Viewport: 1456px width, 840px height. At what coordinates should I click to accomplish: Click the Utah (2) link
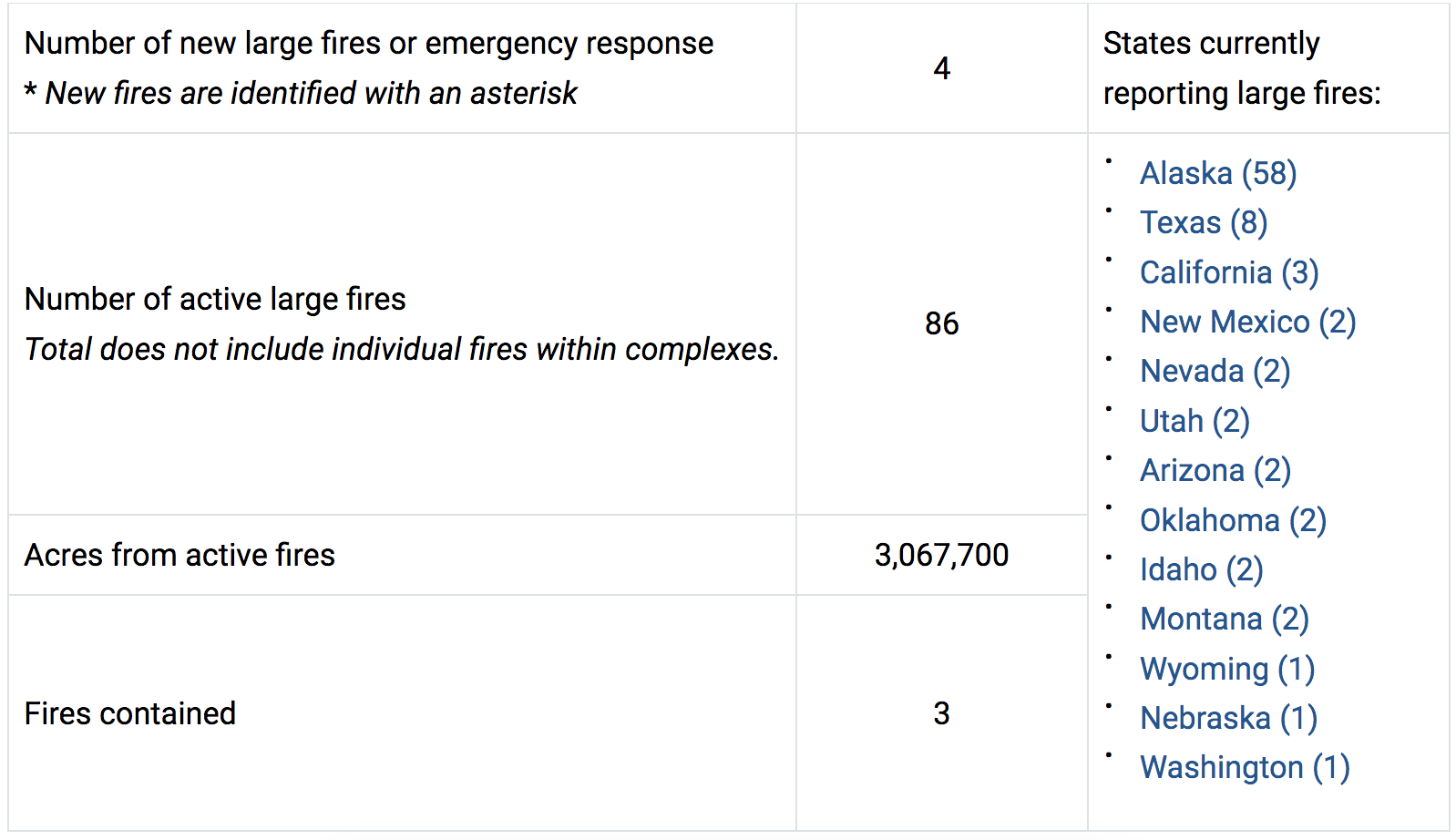click(1195, 421)
